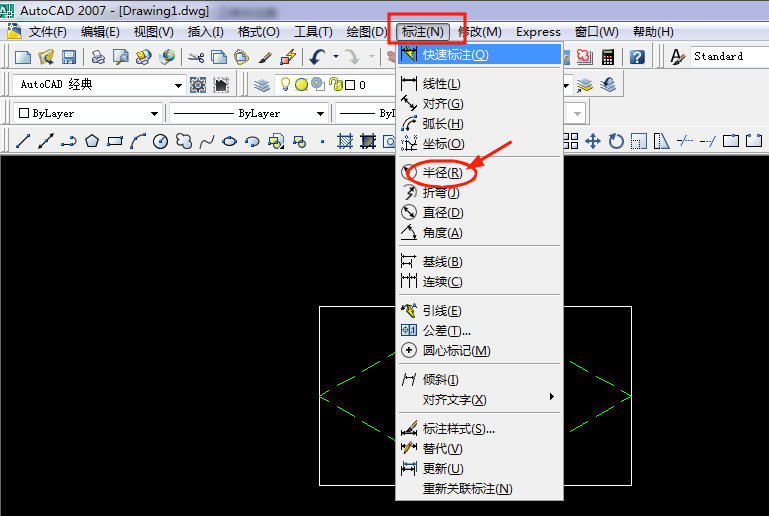
Task: Toggle layer 0 freeze sun icon
Action: click(x=301, y=85)
